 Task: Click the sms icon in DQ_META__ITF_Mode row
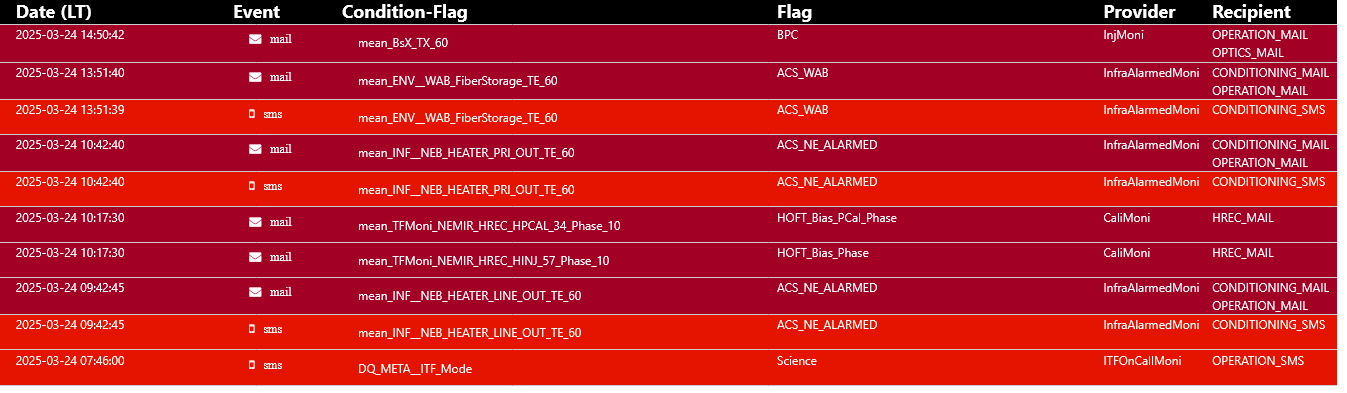tap(252, 365)
